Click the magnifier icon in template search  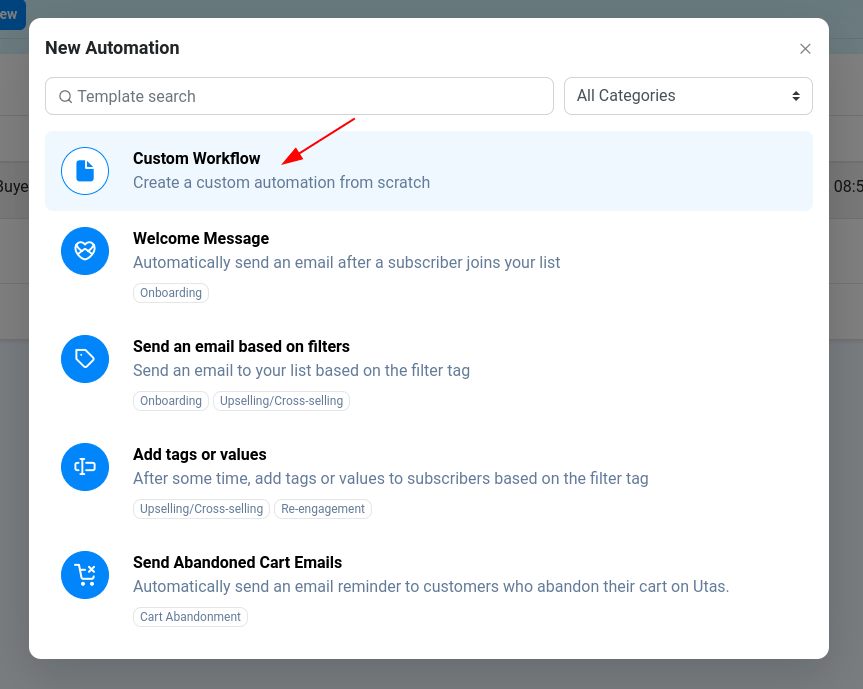[x=65, y=96]
